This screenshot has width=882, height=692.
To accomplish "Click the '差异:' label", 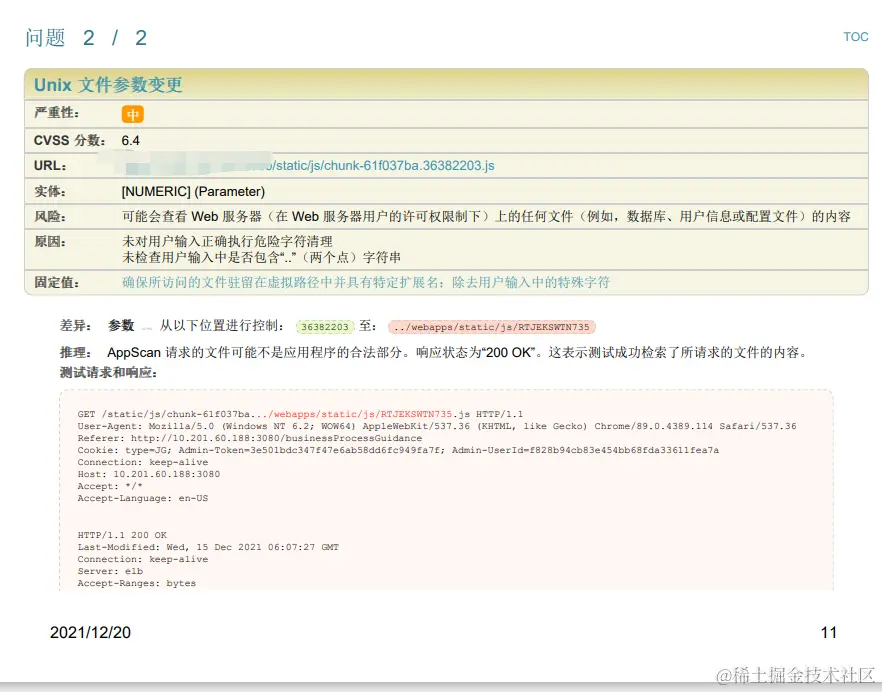I will [x=76, y=325].
